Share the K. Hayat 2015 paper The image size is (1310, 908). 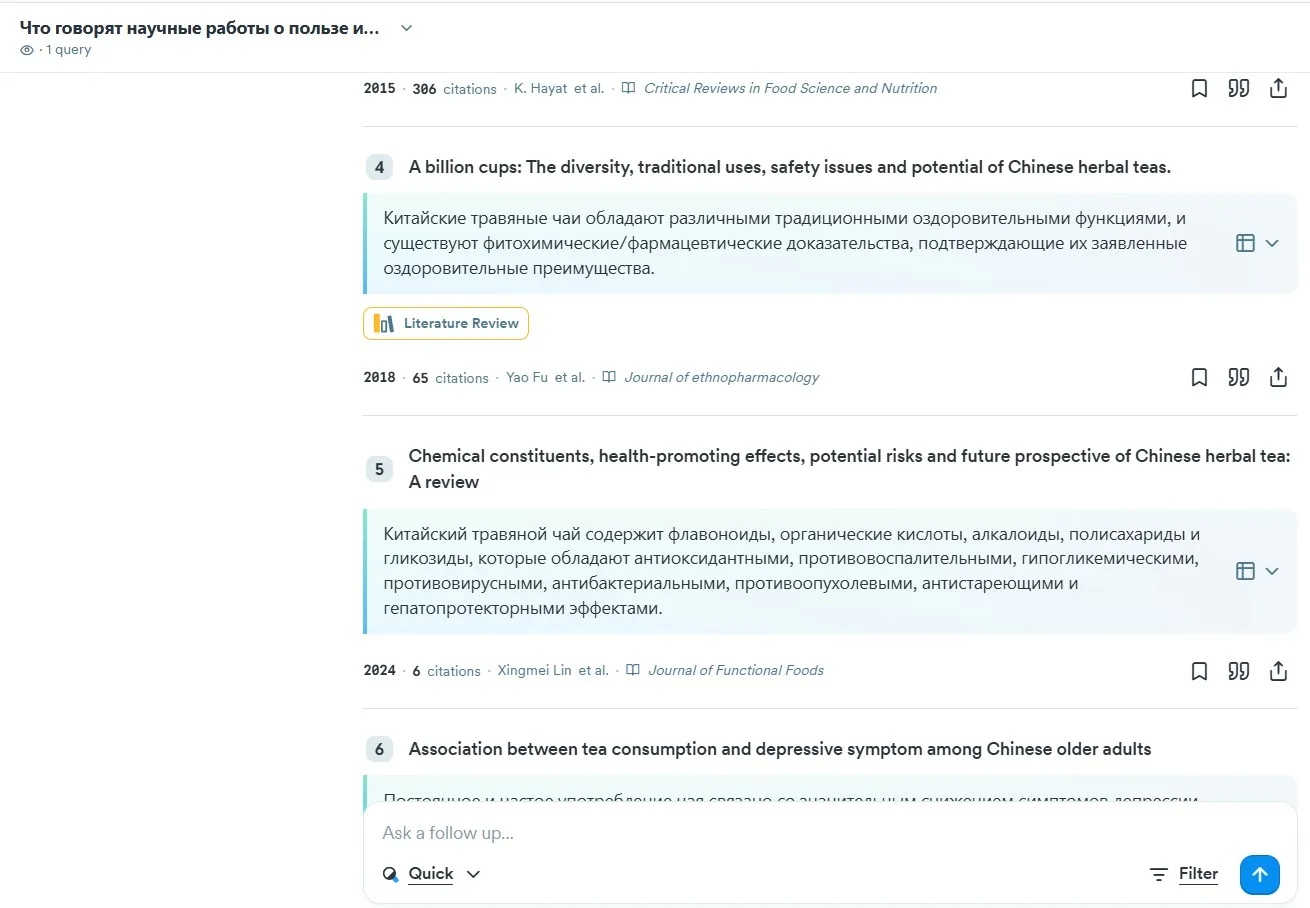1278,88
